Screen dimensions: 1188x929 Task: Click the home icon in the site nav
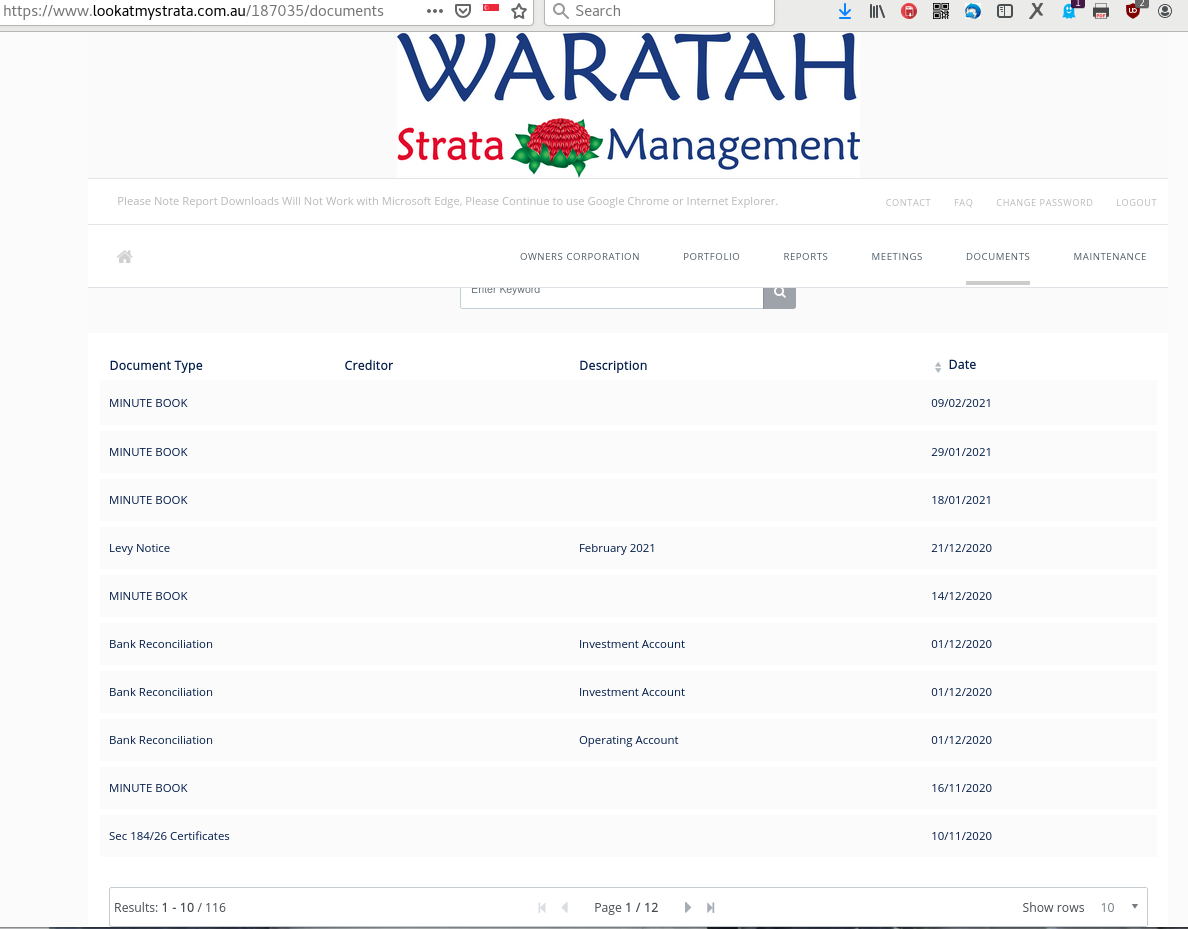tap(125, 257)
